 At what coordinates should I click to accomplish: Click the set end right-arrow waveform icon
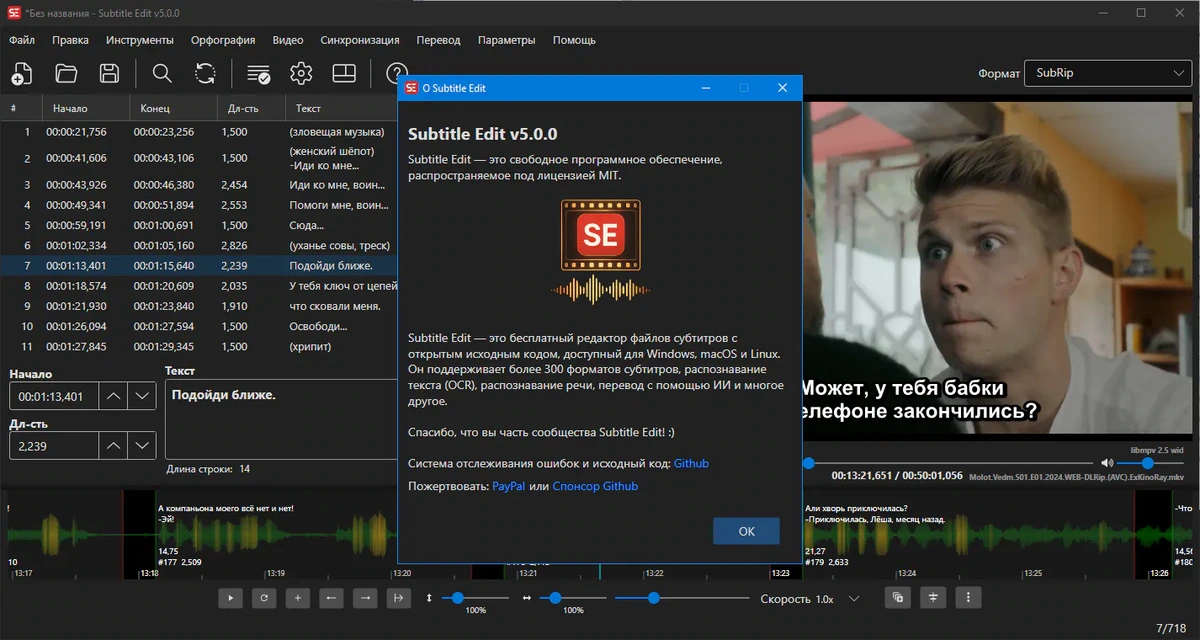pos(364,598)
